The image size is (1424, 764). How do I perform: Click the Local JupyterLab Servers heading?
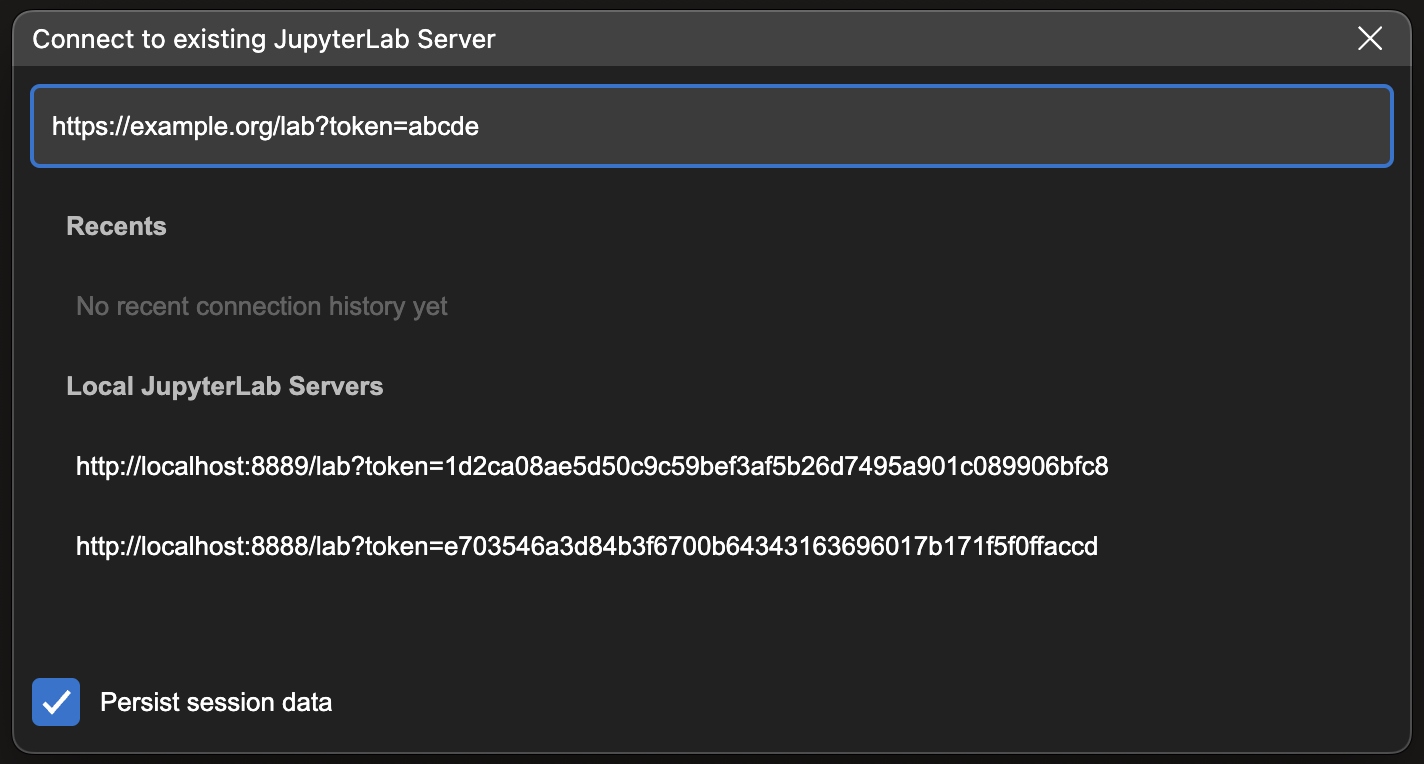click(225, 386)
